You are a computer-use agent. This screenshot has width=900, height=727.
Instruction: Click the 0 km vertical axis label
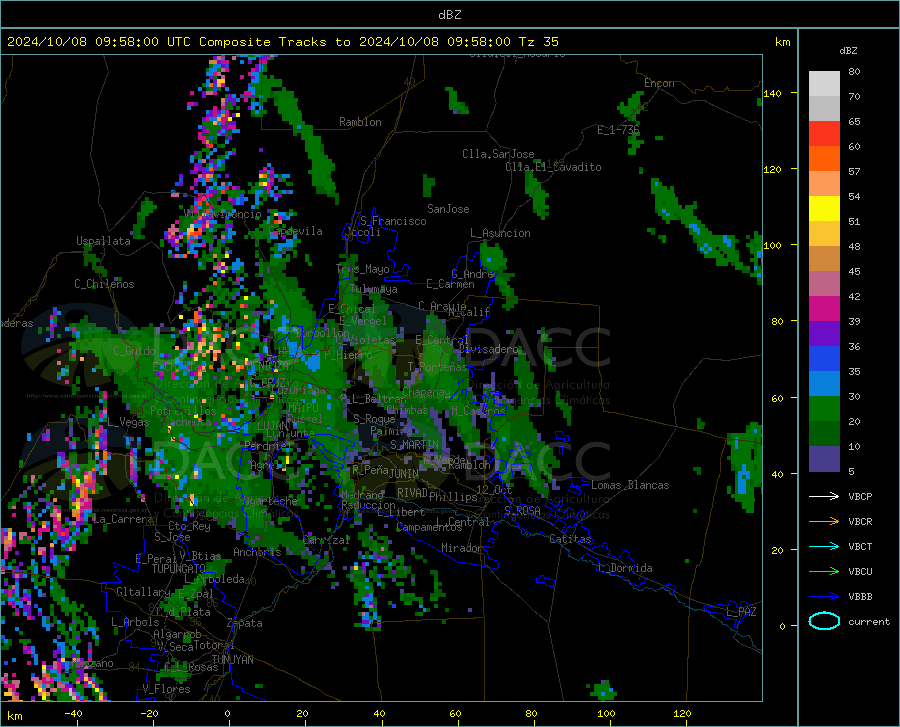coord(782,626)
